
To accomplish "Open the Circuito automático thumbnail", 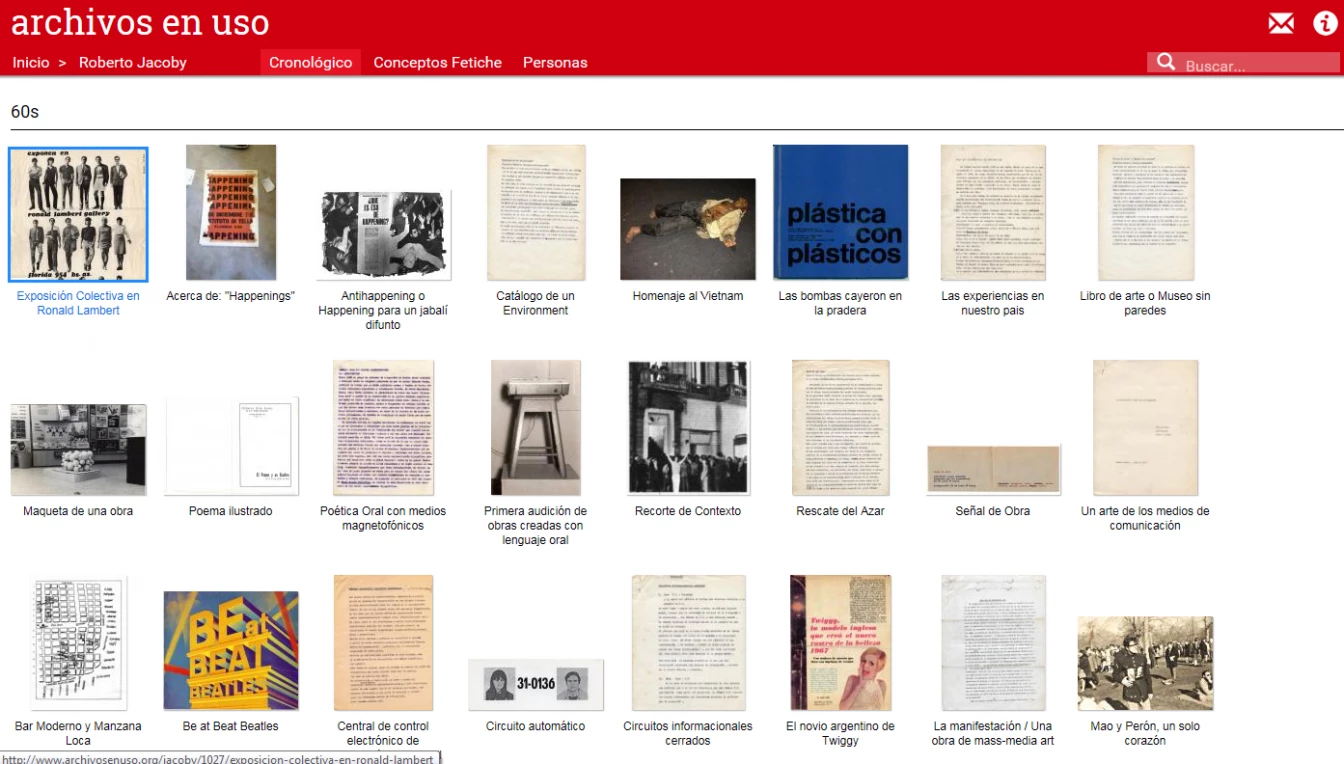I will click(535, 684).
